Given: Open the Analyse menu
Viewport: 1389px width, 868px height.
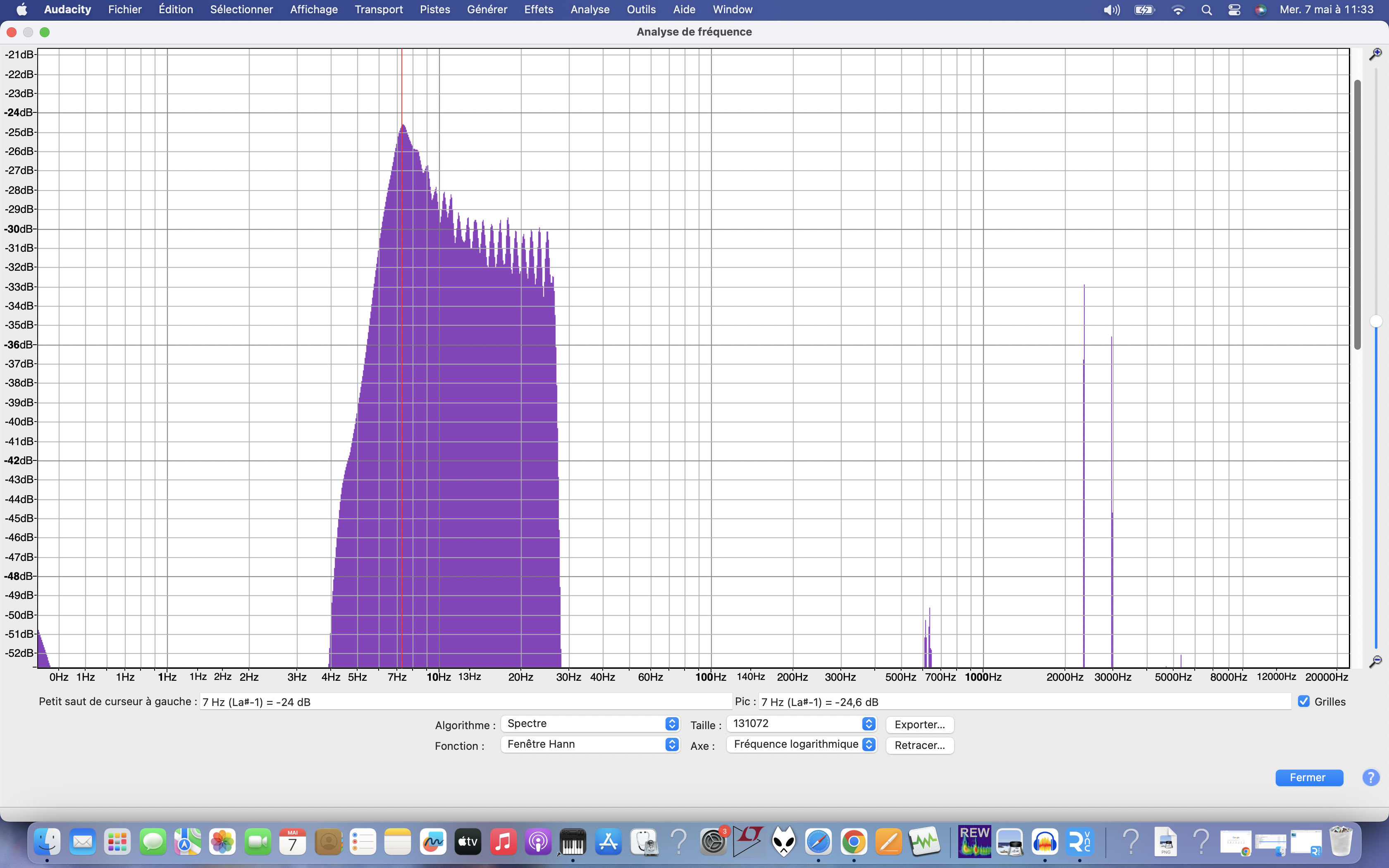Looking at the screenshot, I should click(589, 10).
